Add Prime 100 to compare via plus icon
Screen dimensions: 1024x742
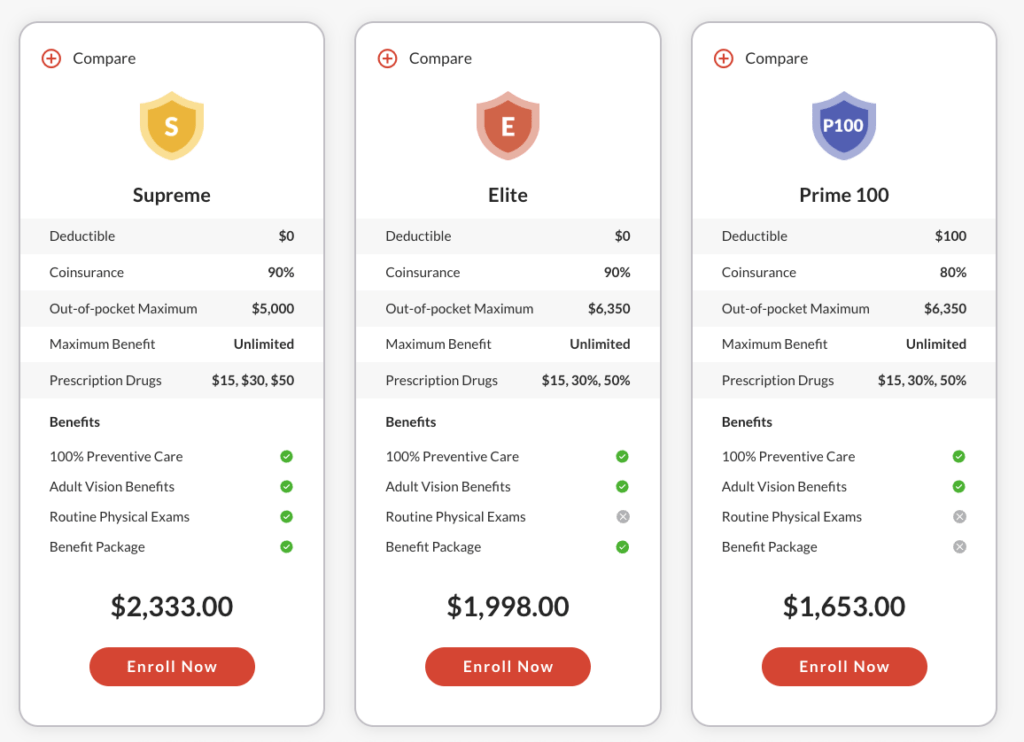coord(724,58)
